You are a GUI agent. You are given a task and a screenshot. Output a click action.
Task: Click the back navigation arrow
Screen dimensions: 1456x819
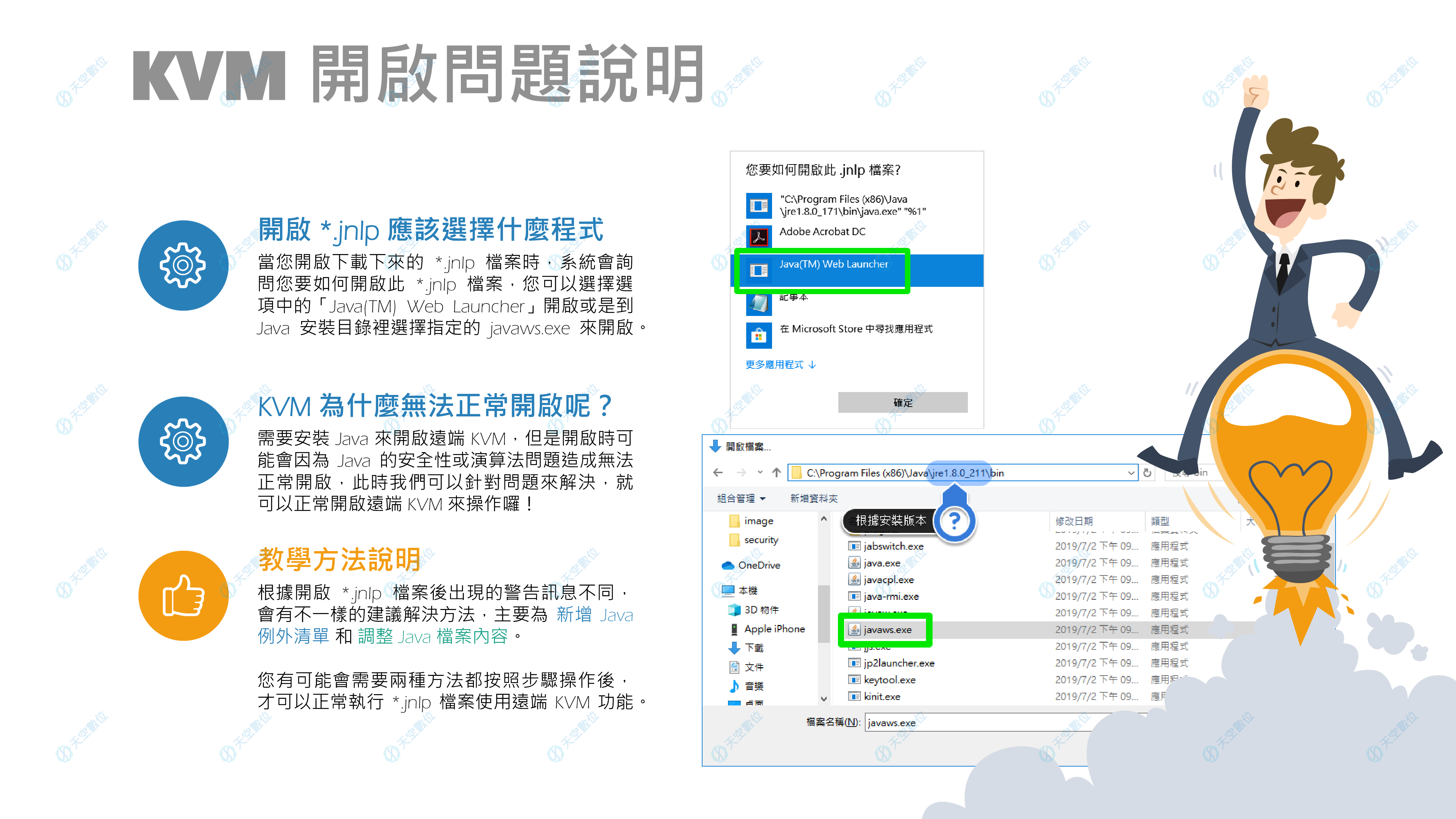[718, 472]
